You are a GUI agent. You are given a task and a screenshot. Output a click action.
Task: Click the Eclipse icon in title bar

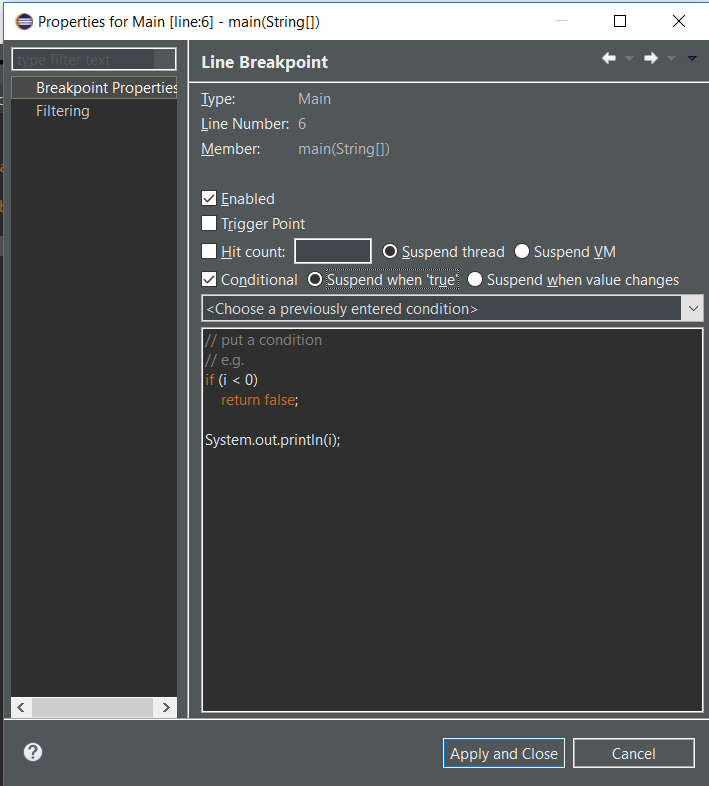[24, 22]
